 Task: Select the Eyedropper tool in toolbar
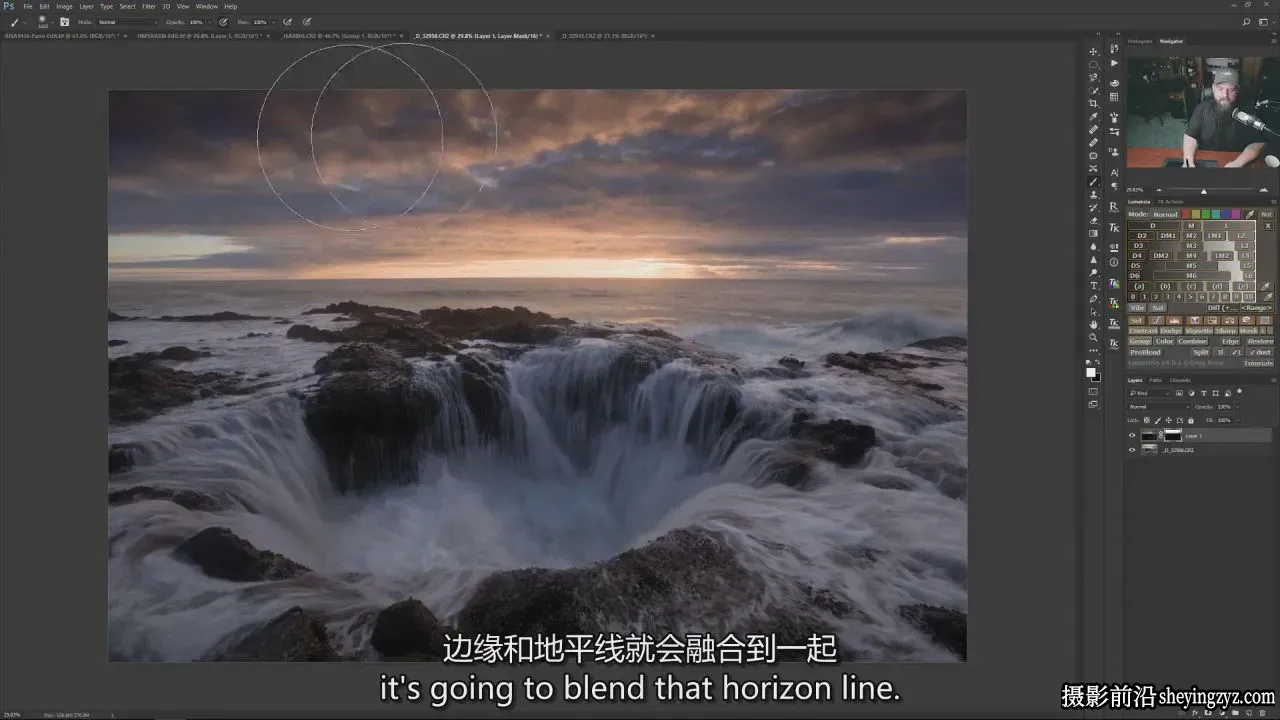(x=1094, y=116)
